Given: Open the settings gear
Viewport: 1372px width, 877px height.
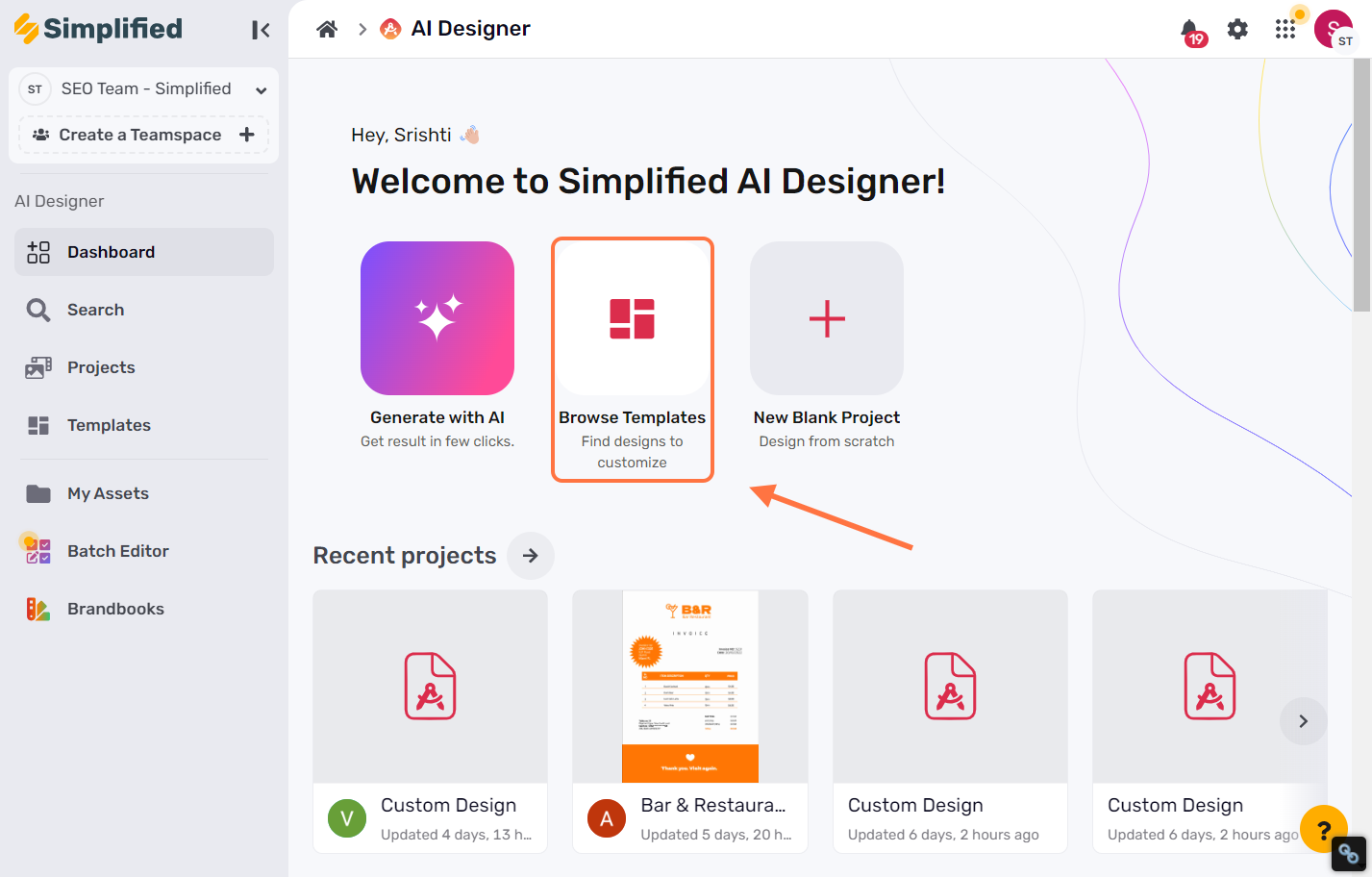Looking at the screenshot, I should point(1237,29).
